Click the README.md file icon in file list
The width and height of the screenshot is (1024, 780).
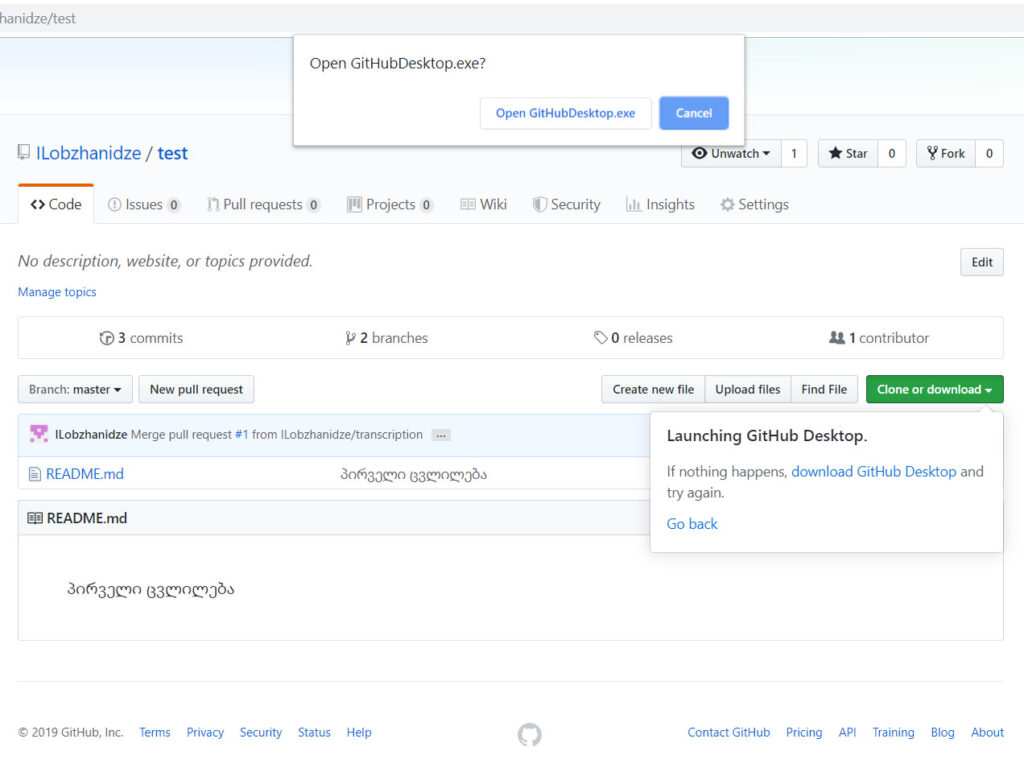(35, 474)
